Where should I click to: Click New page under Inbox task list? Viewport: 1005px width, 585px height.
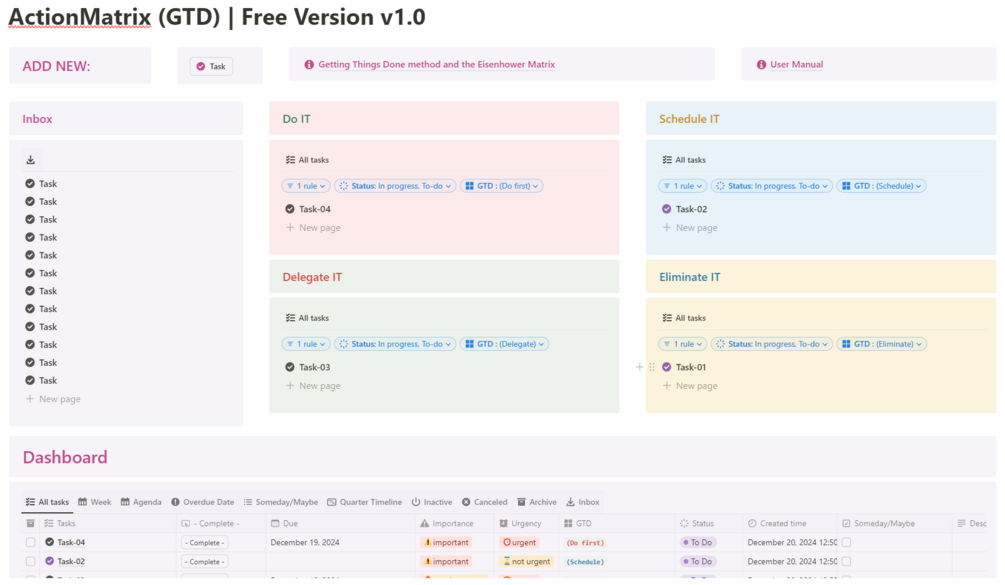[53, 399]
